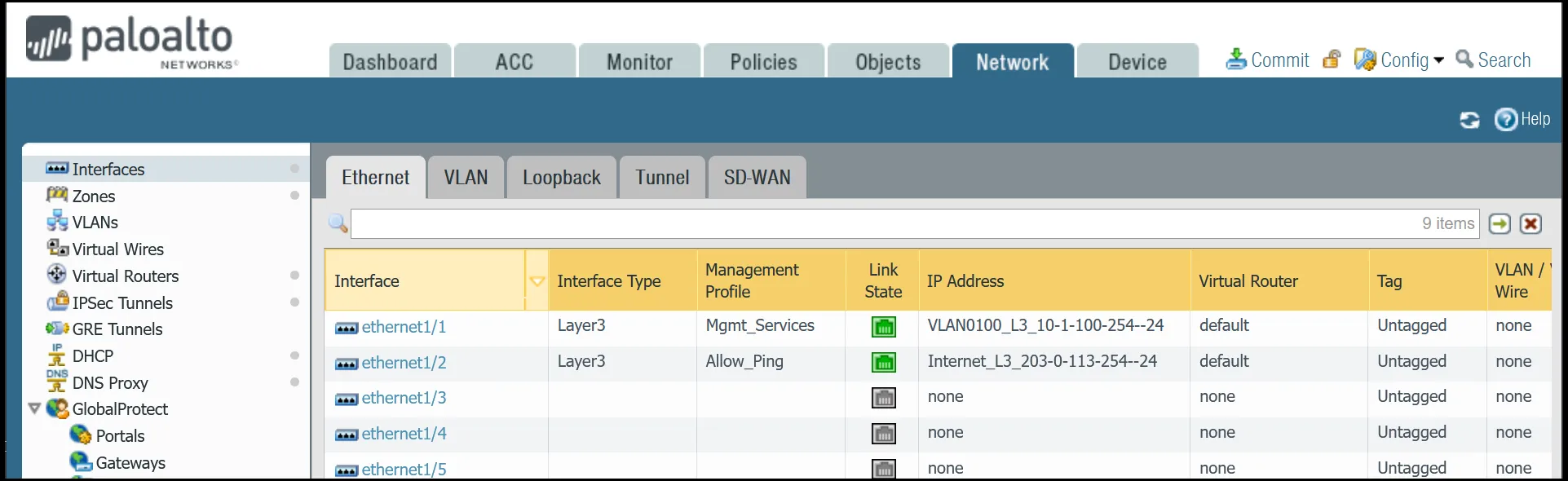Open the Interface column dropdown arrow
The image size is (1568, 481).
point(537,281)
